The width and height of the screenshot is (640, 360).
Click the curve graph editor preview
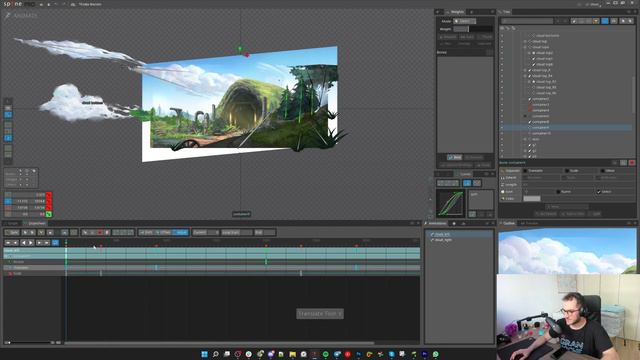[x=450, y=203]
